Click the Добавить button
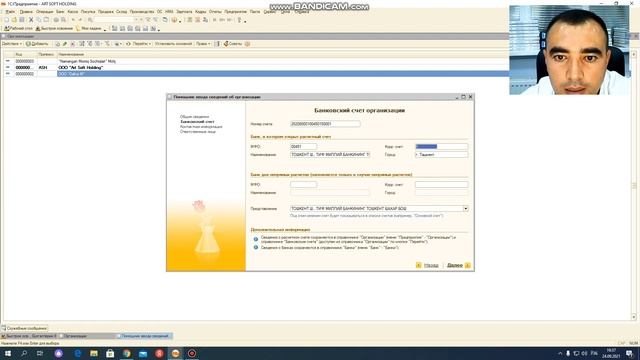Viewport: 640px width, 360px height. [x=37, y=44]
